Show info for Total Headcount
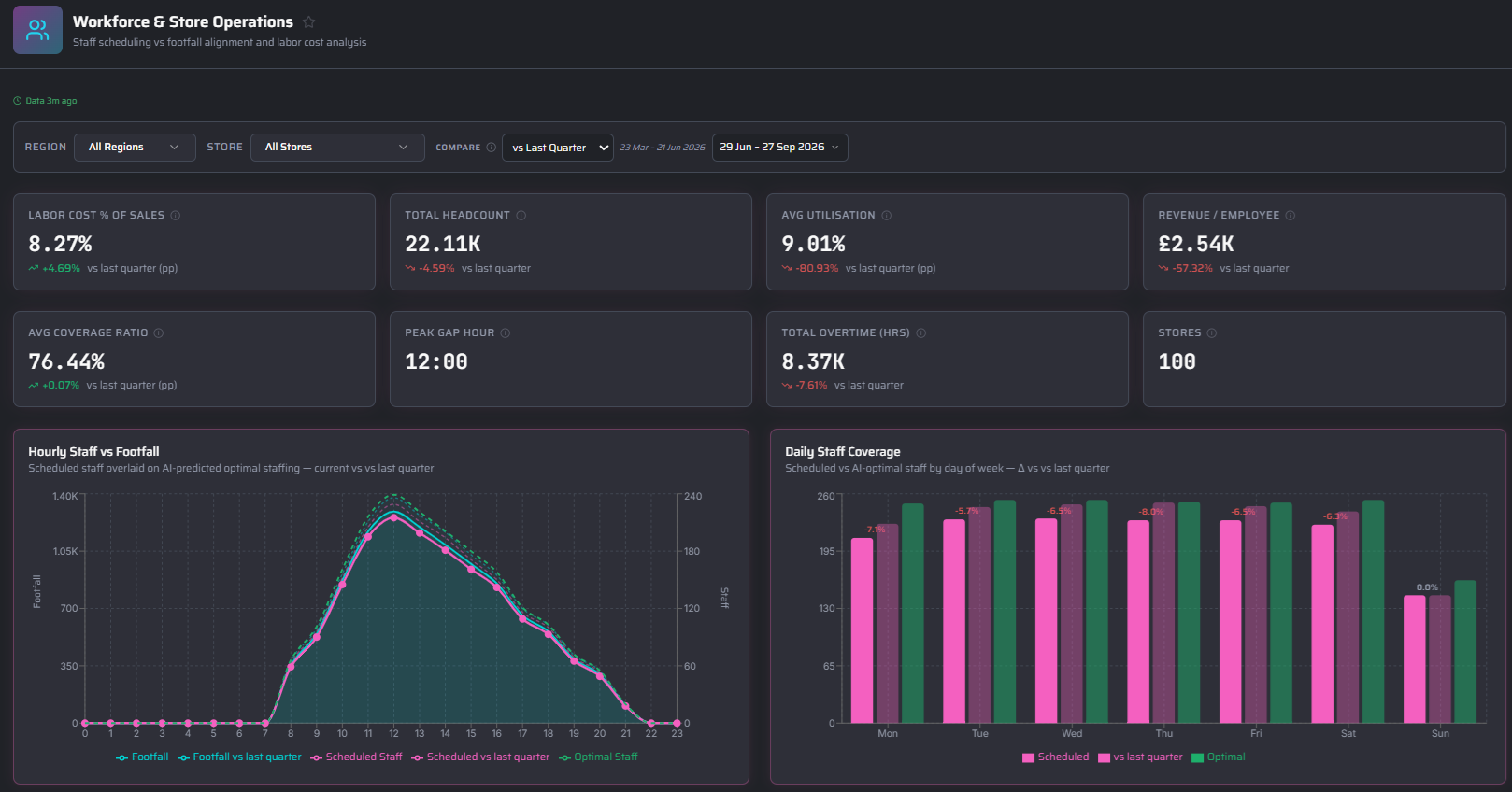The height and width of the screenshot is (792, 1512). click(x=521, y=216)
